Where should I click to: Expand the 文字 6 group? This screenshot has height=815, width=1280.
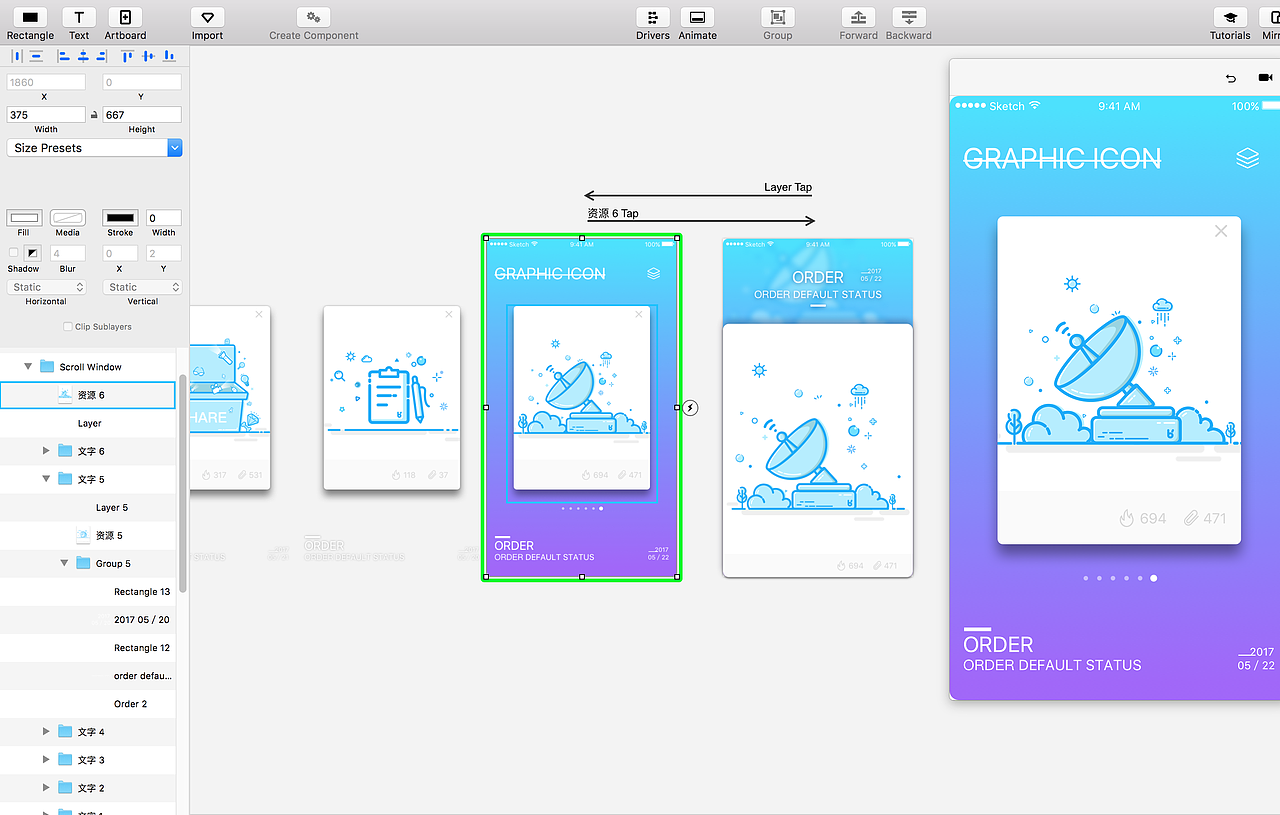point(46,451)
